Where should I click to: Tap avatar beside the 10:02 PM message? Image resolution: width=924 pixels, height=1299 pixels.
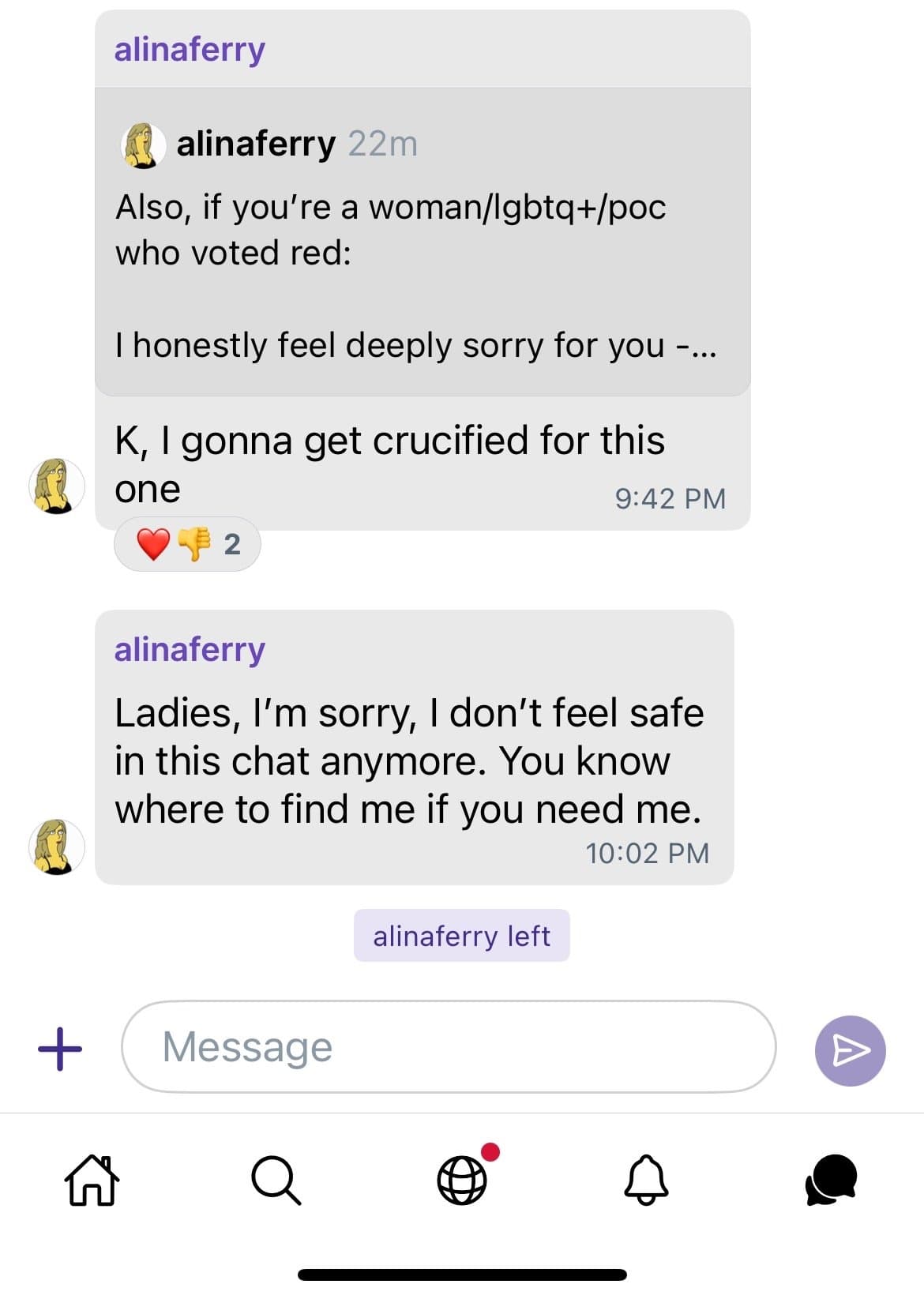(57, 847)
